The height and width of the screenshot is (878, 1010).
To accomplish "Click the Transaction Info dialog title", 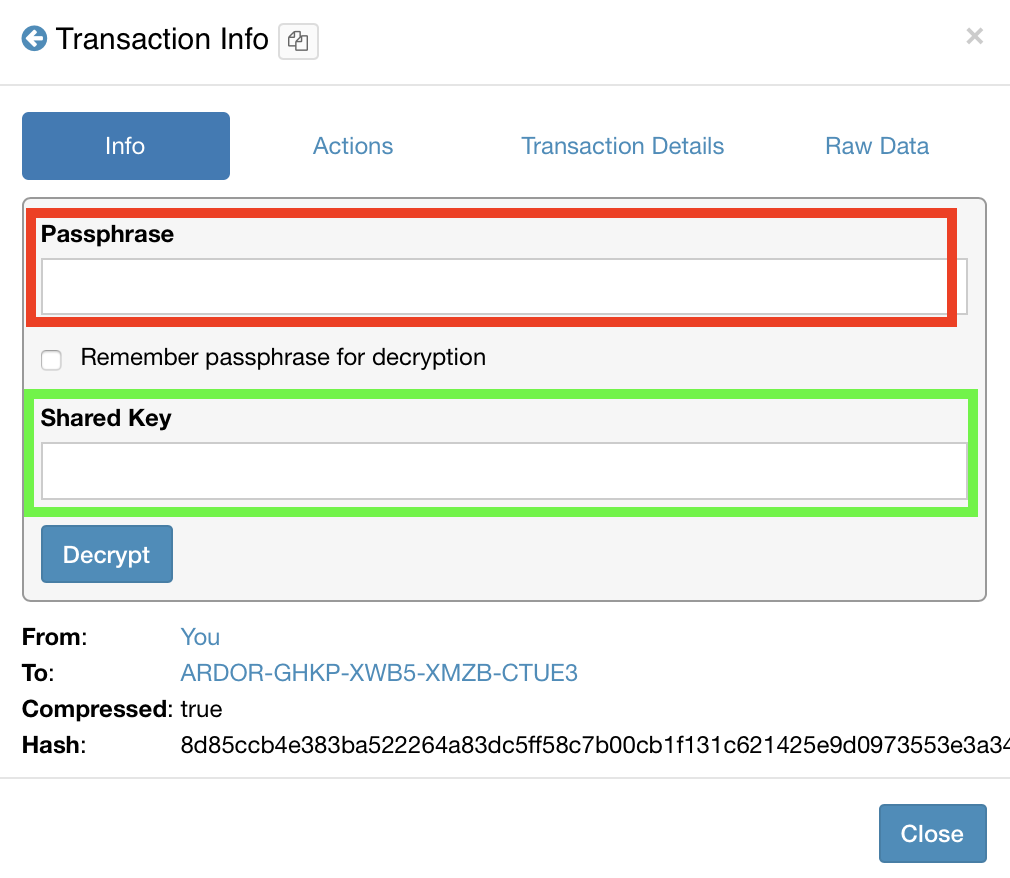I will click(162, 40).
